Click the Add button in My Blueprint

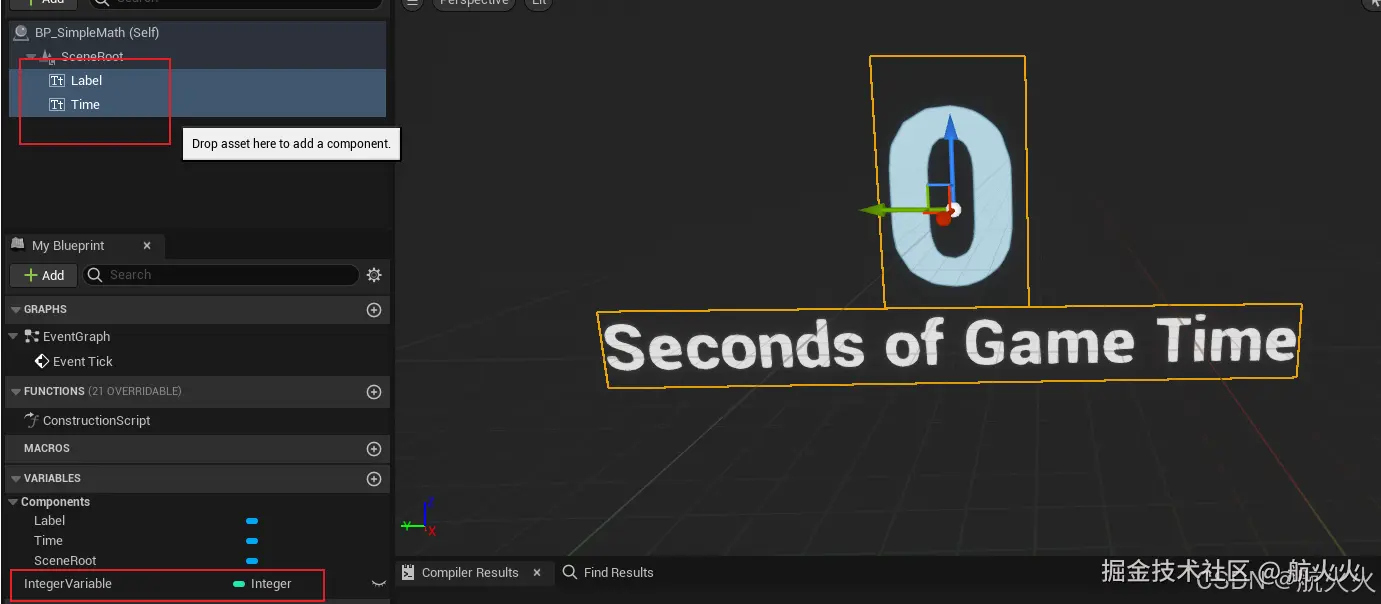44,275
